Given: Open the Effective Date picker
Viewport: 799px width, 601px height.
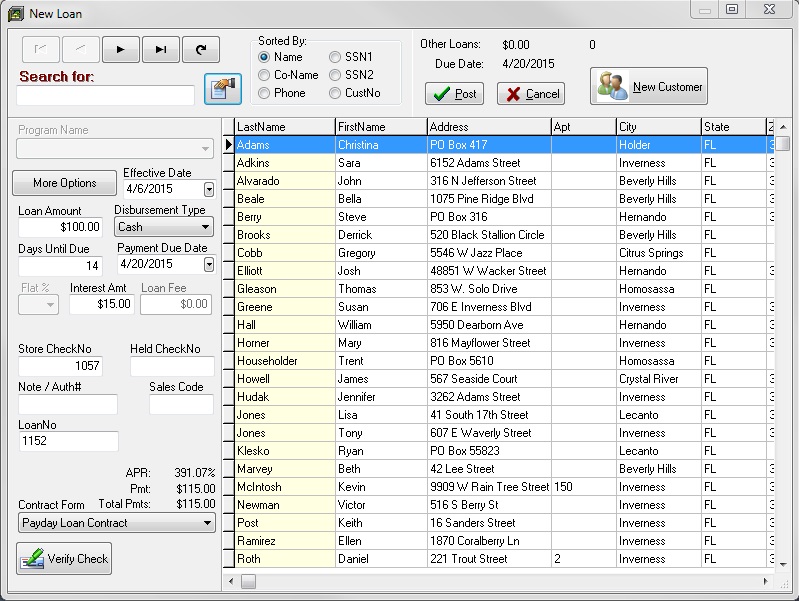Looking at the screenshot, I should pyautogui.click(x=209, y=190).
